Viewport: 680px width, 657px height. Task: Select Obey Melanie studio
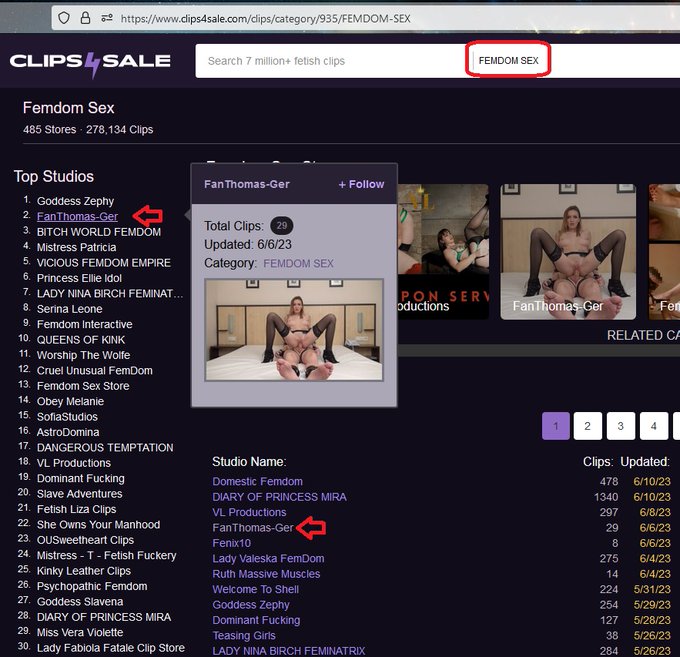[70, 401]
